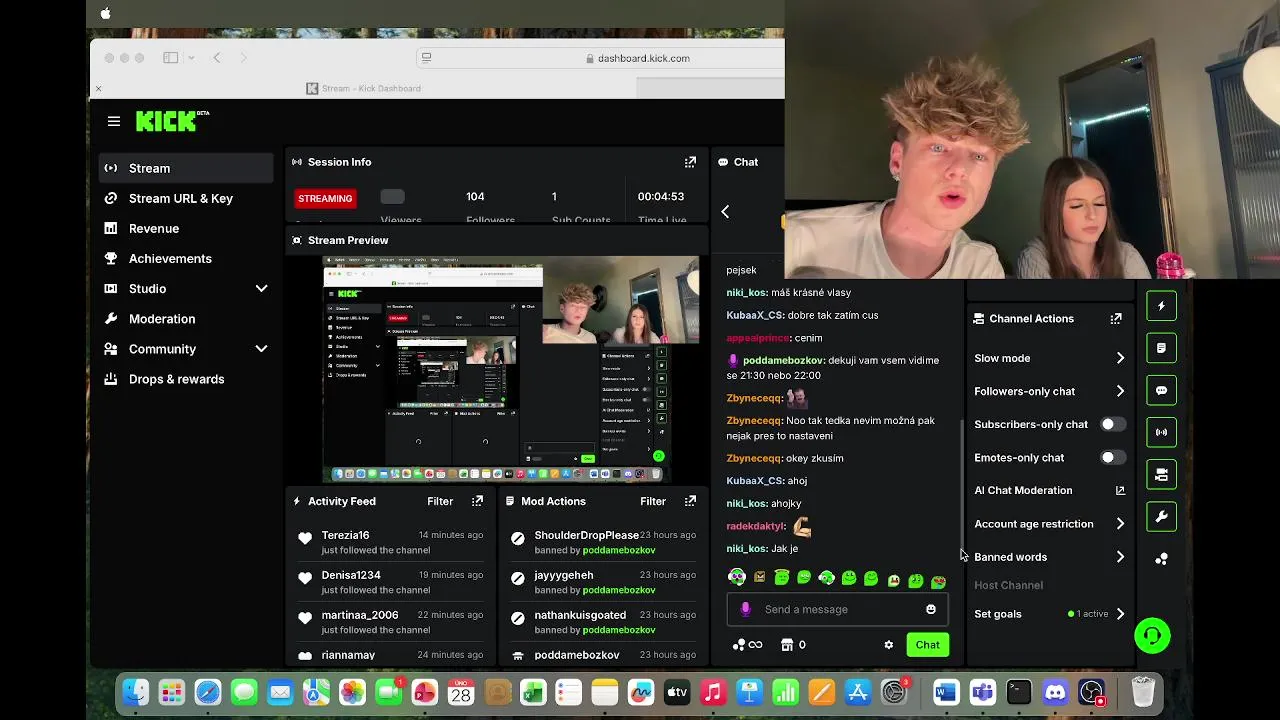Open AI Chat Moderation external link icon
Image resolution: width=1280 pixels, height=720 pixels.
tap(1120, 490)
